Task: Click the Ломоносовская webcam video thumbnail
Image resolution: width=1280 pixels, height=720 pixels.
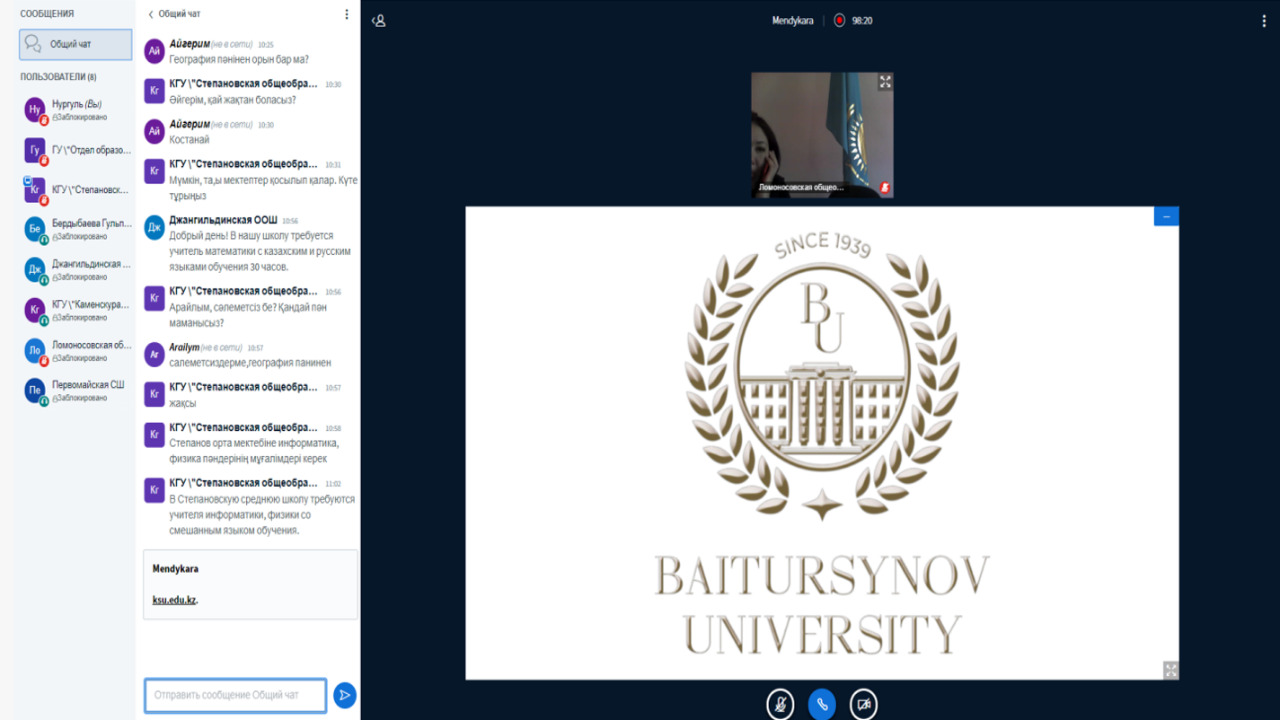Action: (x=822, y=134)
